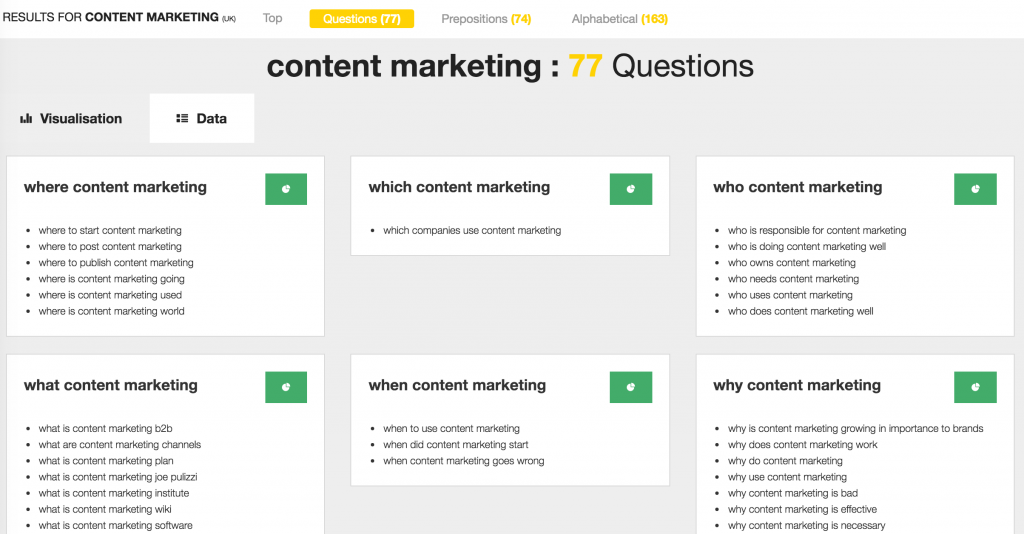Viewport: 1024px width, 534px height.
Task: Click green chart icon in 'why content marketing' card
Action: 975,387
